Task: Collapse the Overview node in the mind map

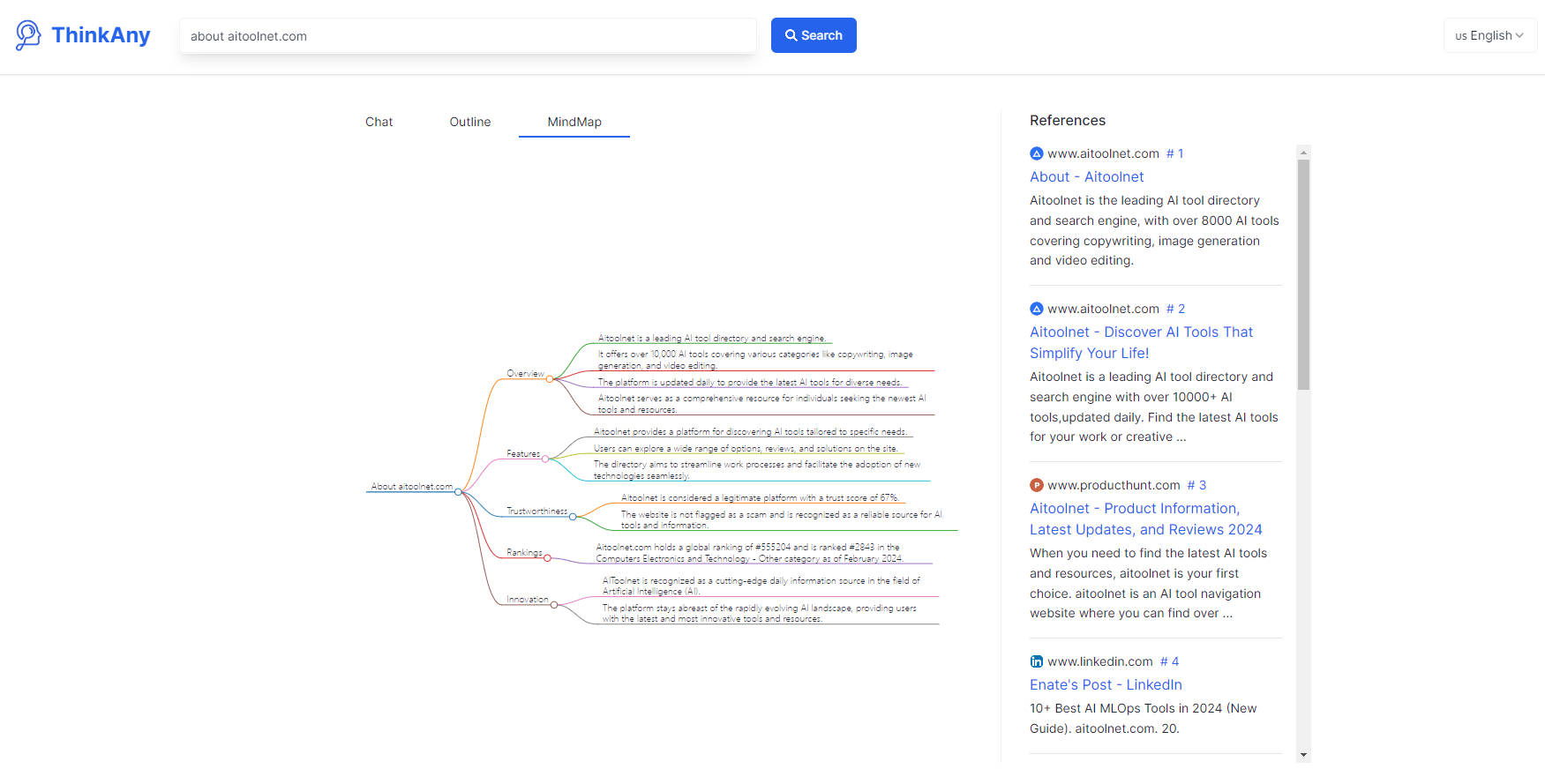Action: point(550,379)
